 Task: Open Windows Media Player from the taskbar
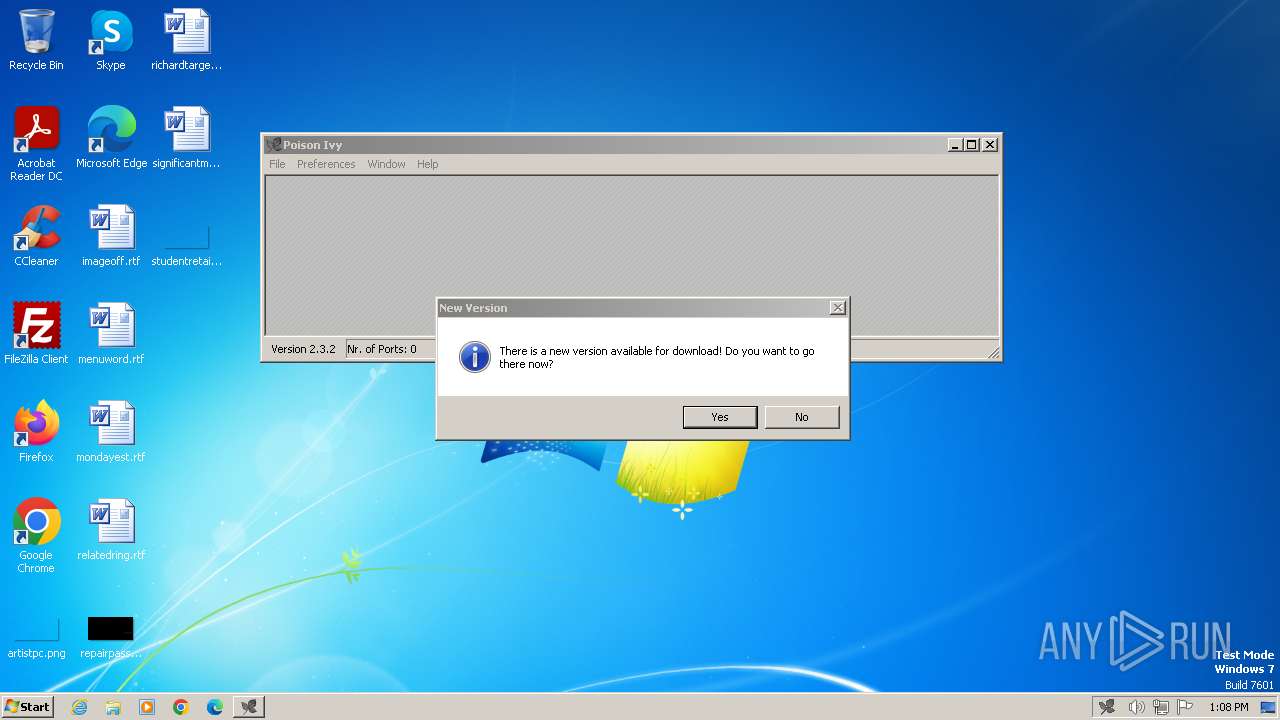click(x=147, y=707)
